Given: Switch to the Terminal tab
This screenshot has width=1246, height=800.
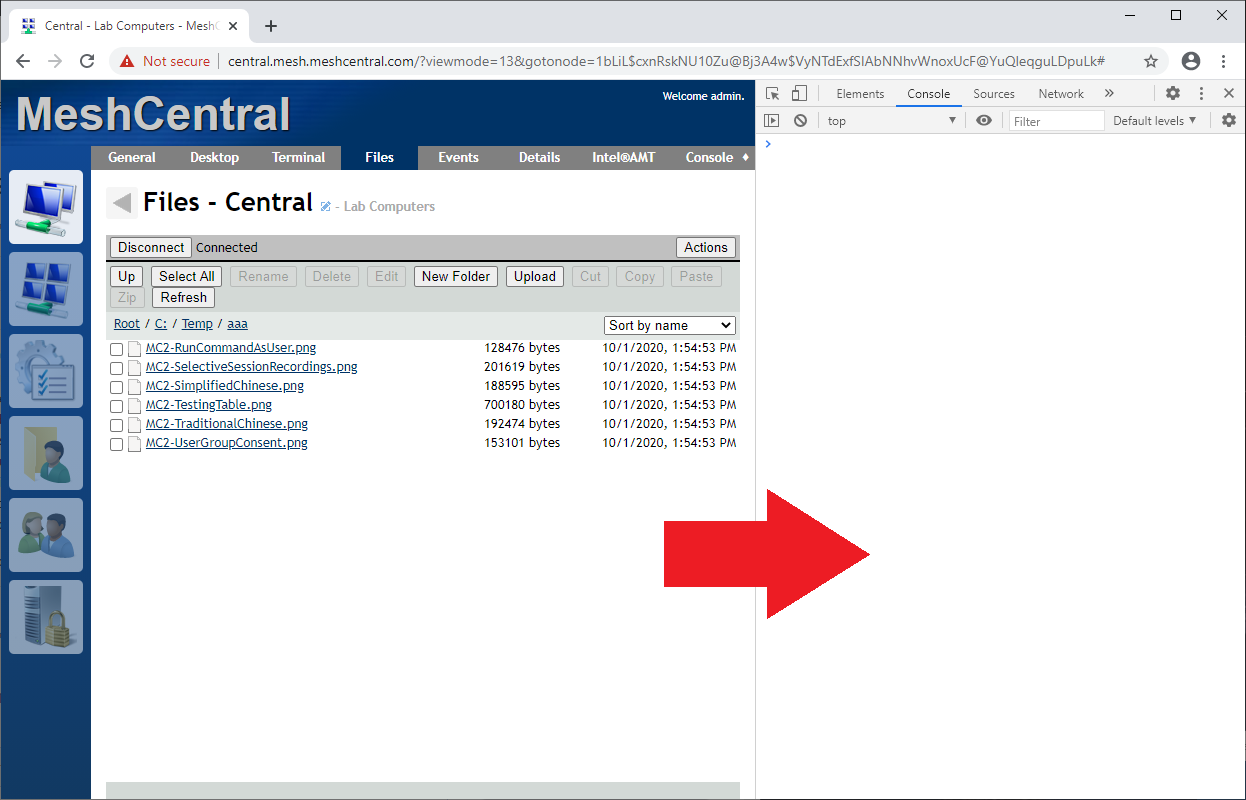Looking at the screenshot, I should (x=299, y=157).
